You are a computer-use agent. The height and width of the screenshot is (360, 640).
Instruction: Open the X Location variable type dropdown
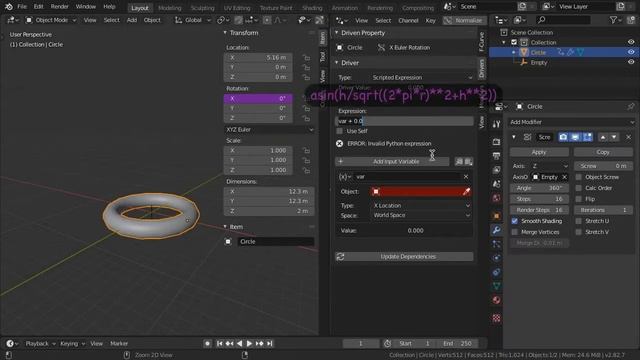point(421,206)
